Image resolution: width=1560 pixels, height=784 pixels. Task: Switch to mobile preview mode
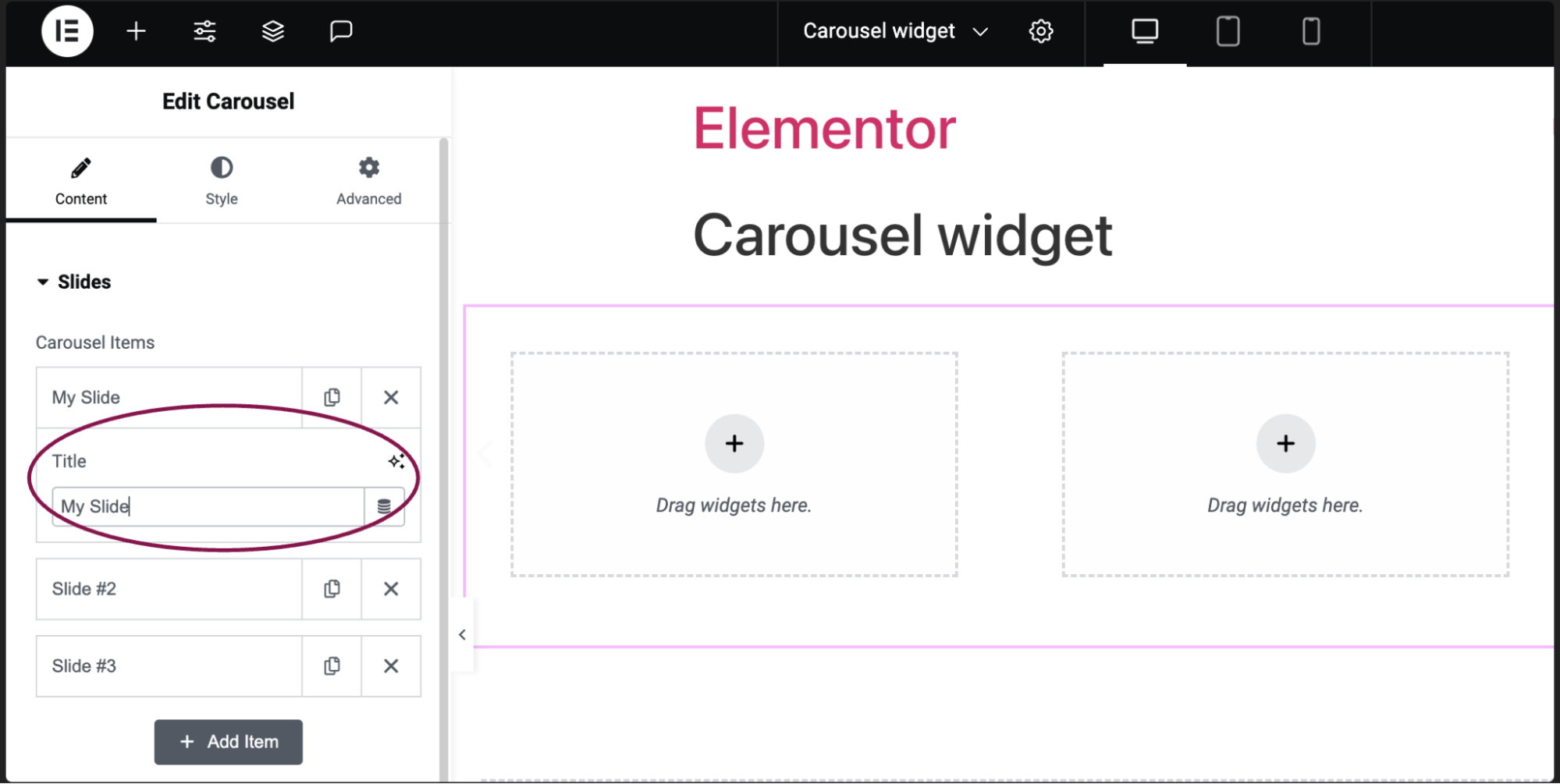(x=1311, y=31)
